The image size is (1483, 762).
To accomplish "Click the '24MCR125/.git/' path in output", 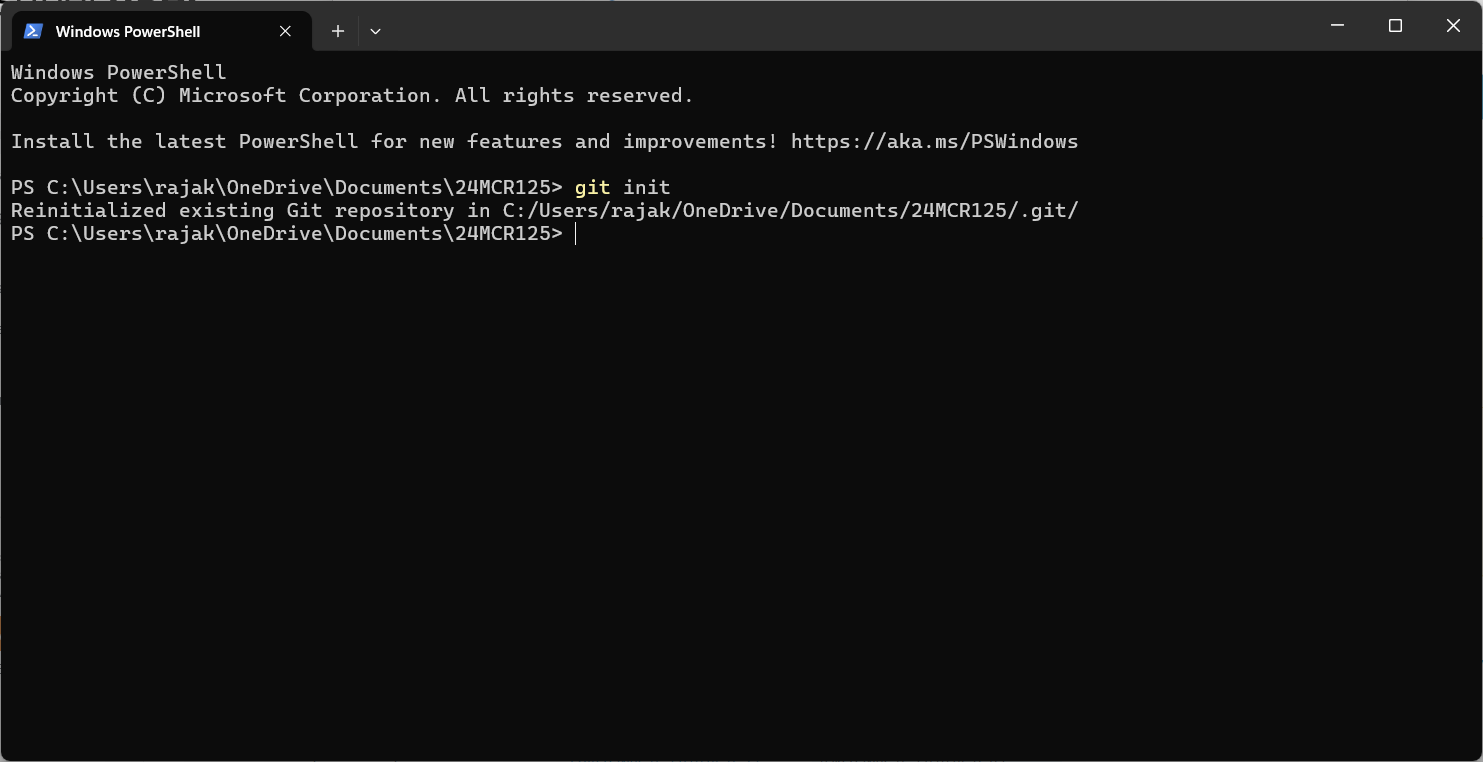I will pos(995,210).
